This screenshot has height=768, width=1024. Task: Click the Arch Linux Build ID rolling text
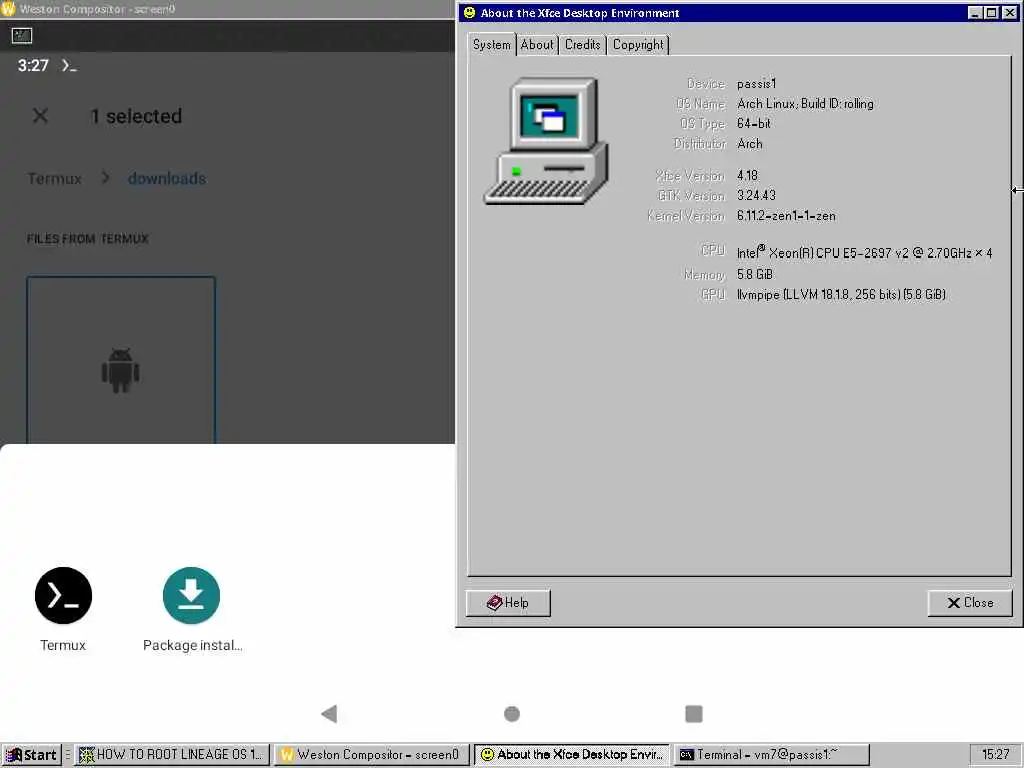tap(805, 104)
